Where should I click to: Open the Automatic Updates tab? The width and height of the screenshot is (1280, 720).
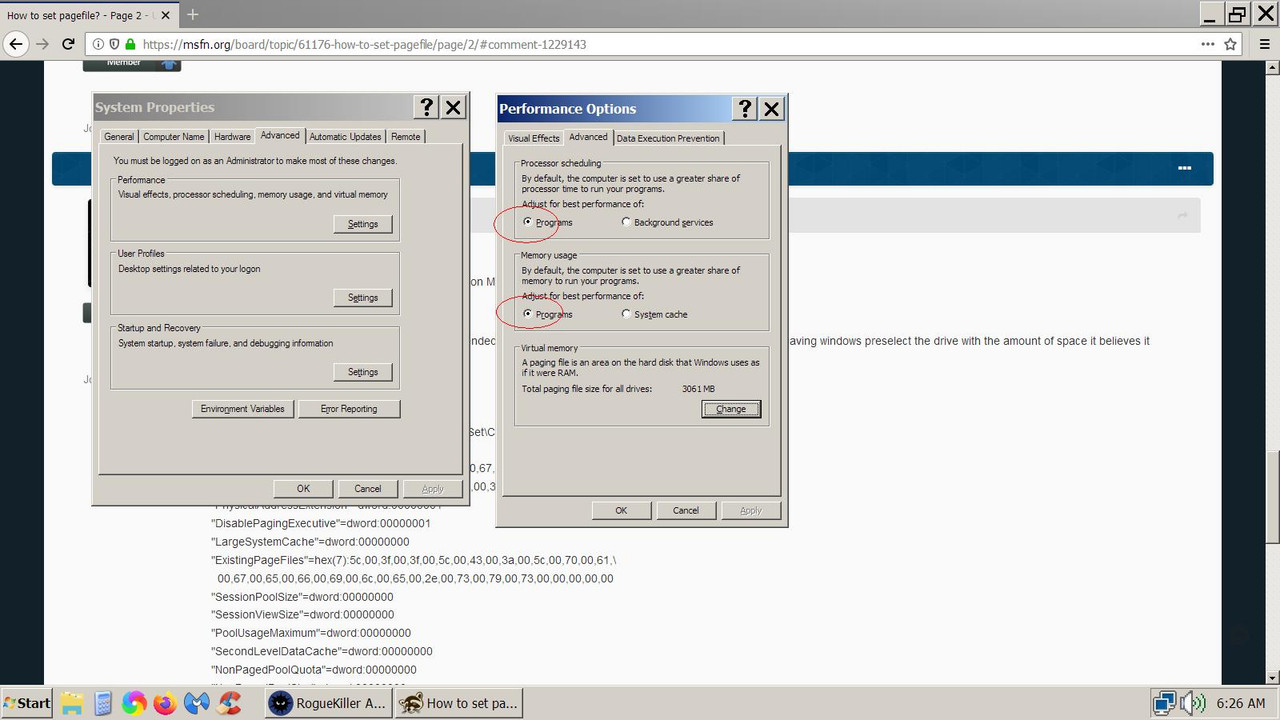[345, 137]
